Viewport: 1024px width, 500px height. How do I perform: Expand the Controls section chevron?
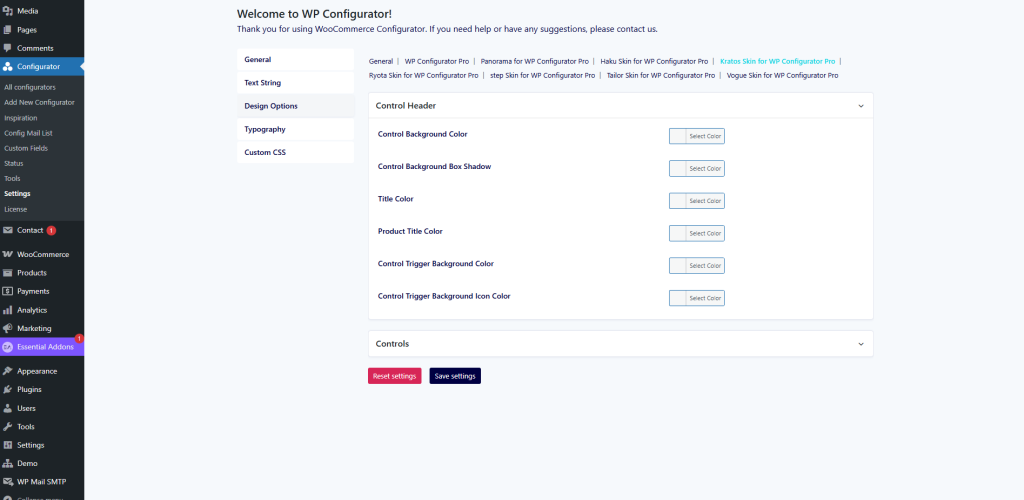[861, 344]
